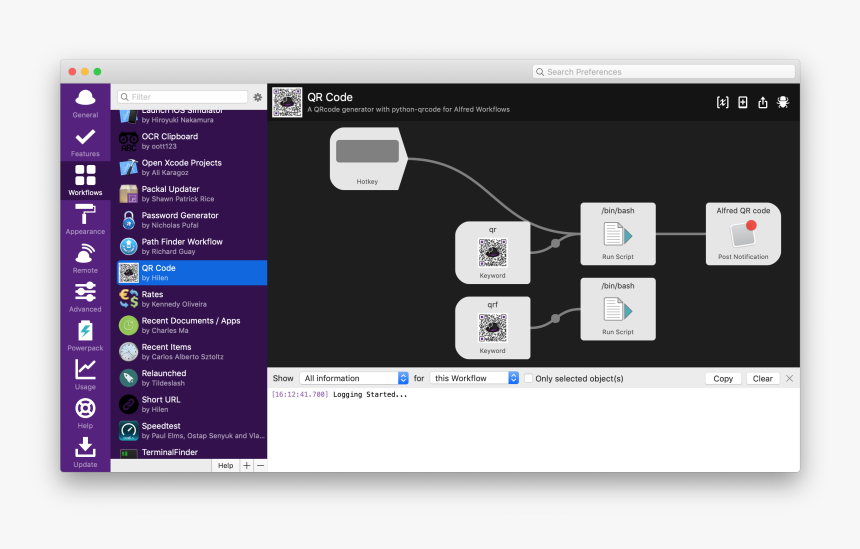Enable Only selected object(s) checkbox
Viewport: 860px width, 549px height.
[529, 378]
